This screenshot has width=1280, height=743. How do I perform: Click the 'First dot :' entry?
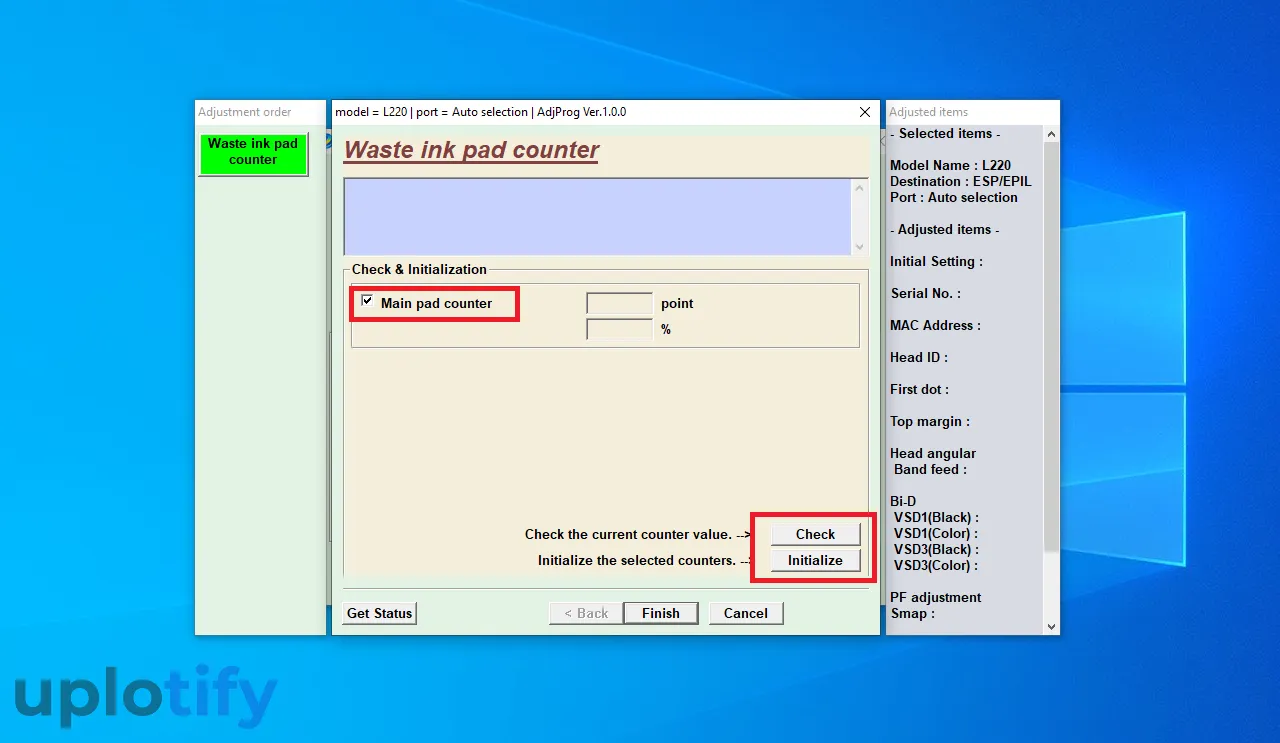tap(920, 389)
